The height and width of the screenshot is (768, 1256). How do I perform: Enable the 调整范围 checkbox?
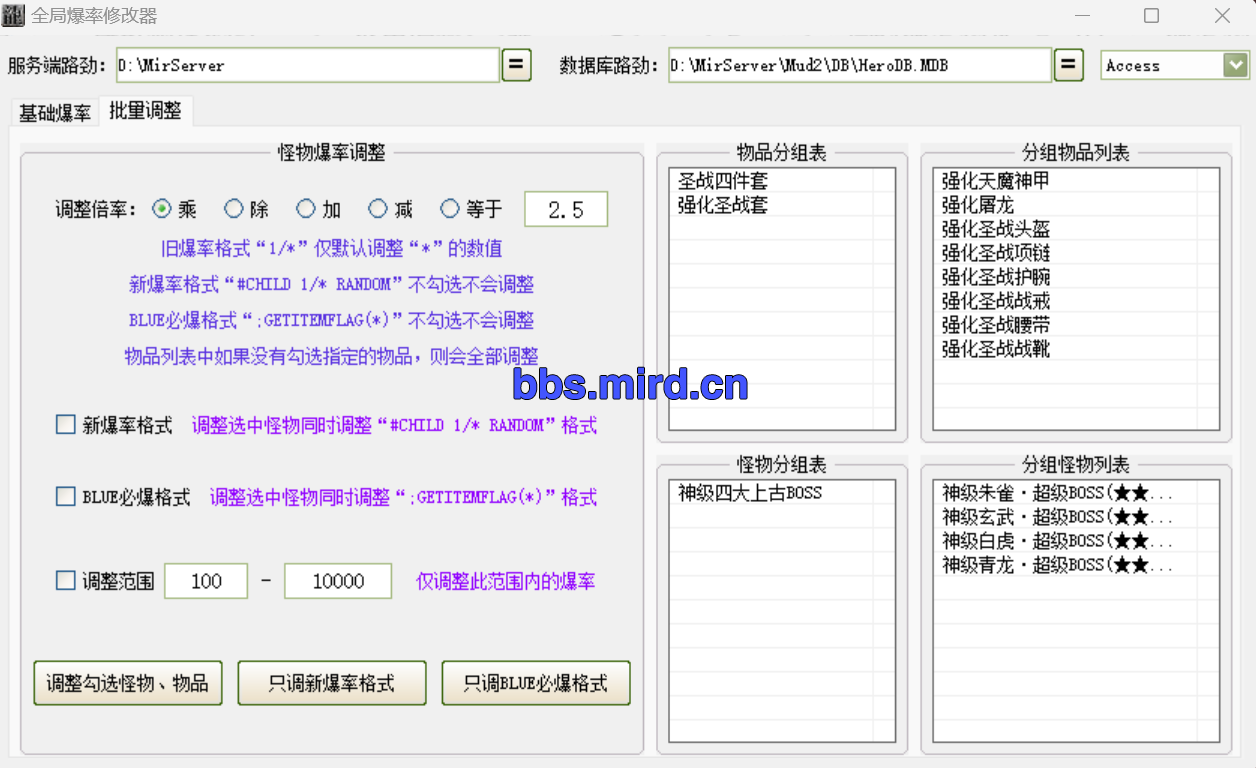tap(66, 580)
